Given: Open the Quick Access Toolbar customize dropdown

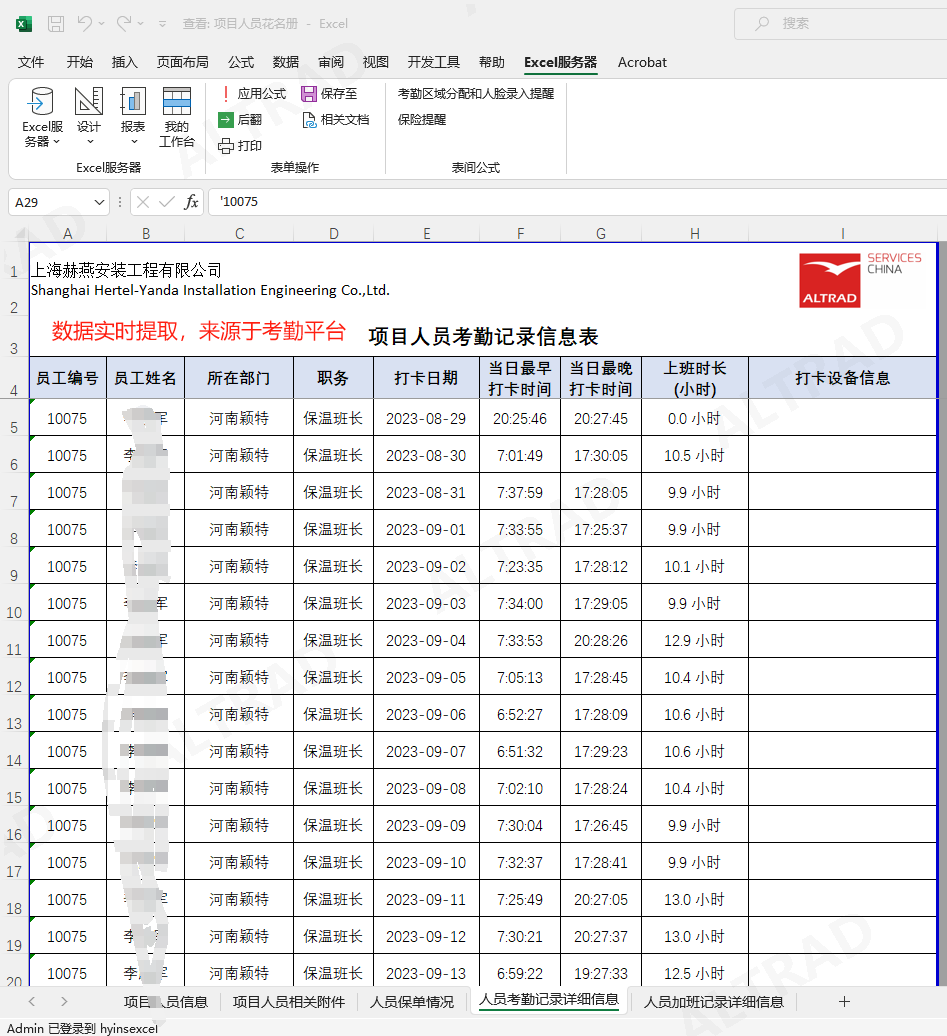Looking at the screenshot, I should coord(164,23).
